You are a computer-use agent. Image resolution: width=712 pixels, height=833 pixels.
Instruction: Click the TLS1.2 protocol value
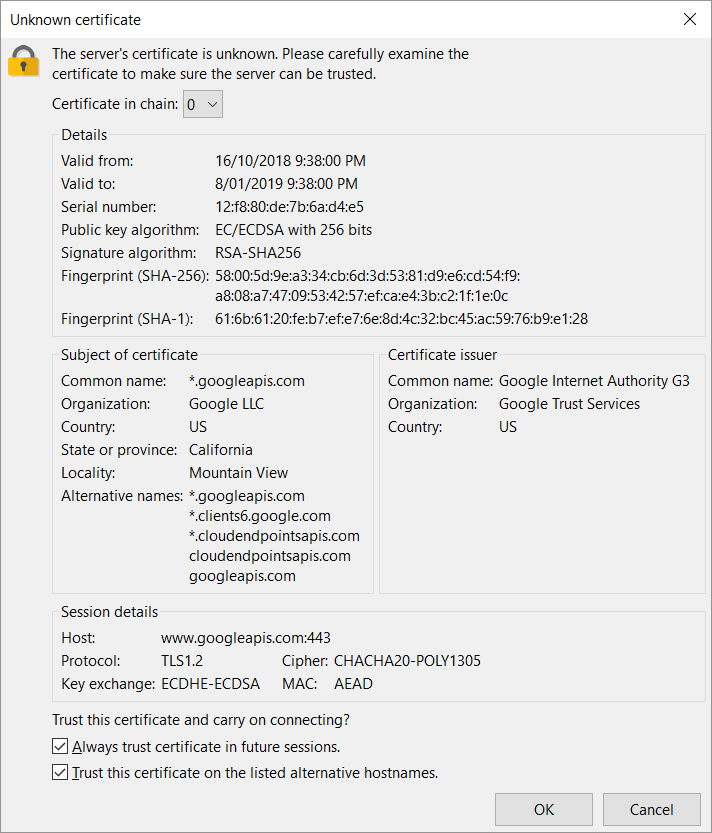pos(182,661)
